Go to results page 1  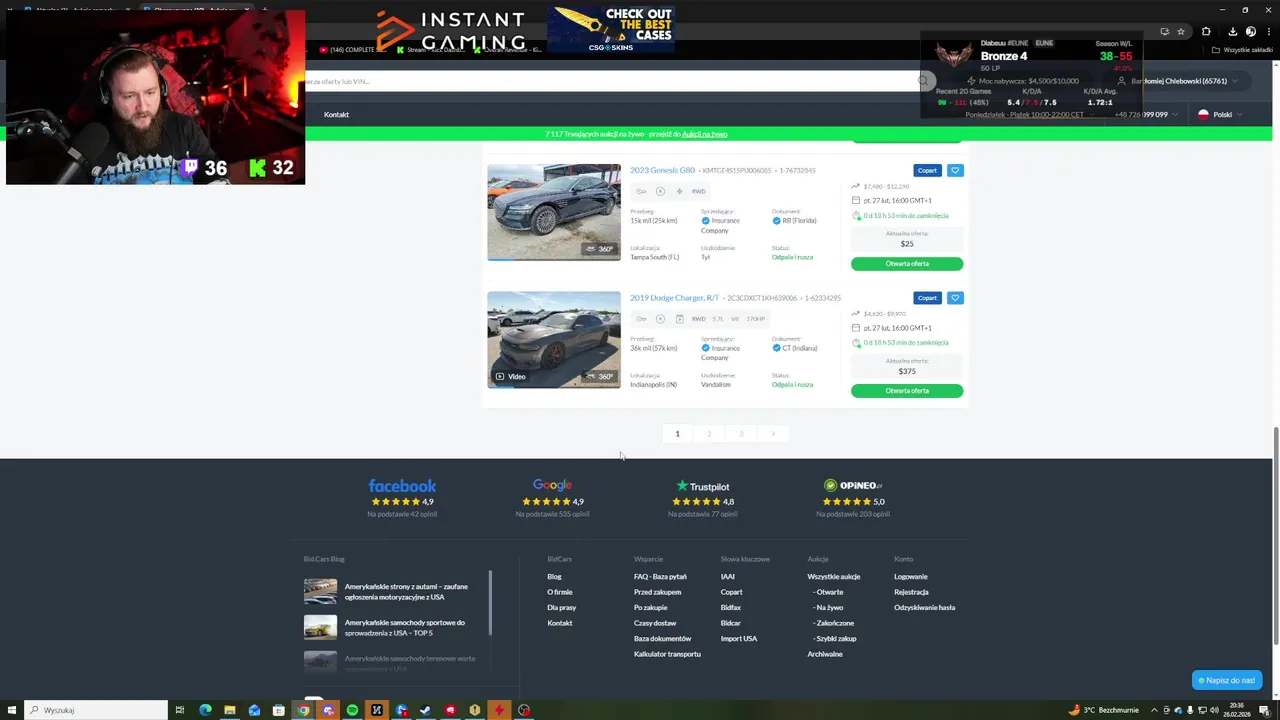click(677, 433)
